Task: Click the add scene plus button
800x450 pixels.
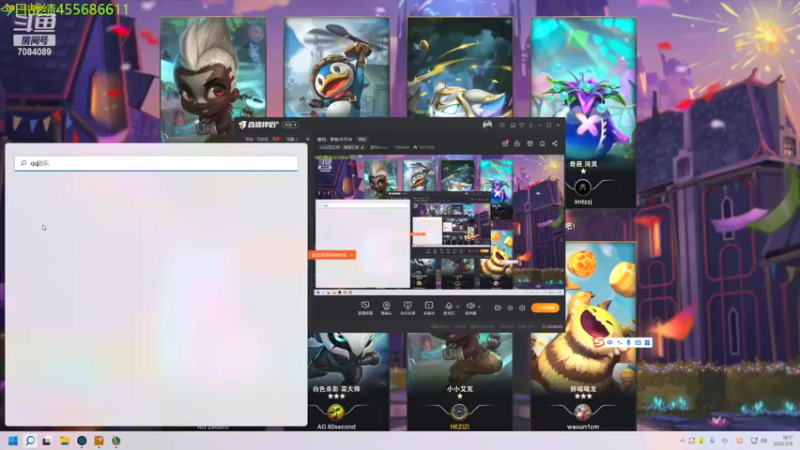Action: click(307, 139)
